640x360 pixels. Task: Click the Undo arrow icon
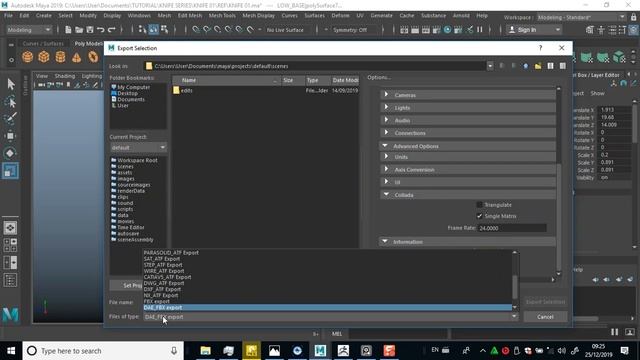100,30
